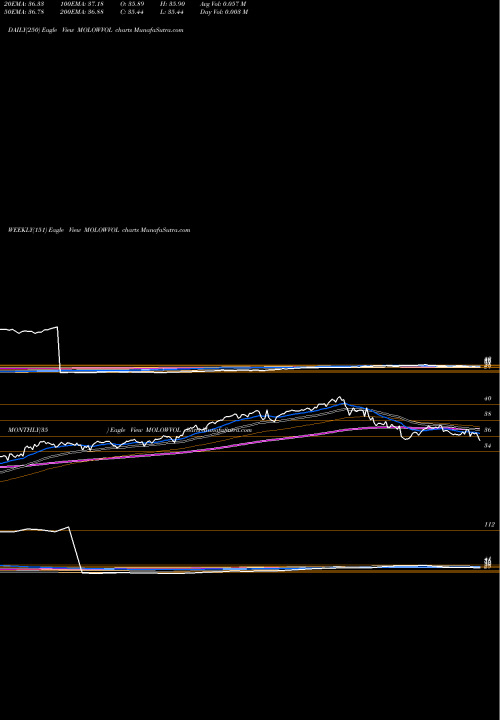The height and width of the screenshot is (720, 500).
Task: Click the 50EMA value label
Action: (23, 12)
